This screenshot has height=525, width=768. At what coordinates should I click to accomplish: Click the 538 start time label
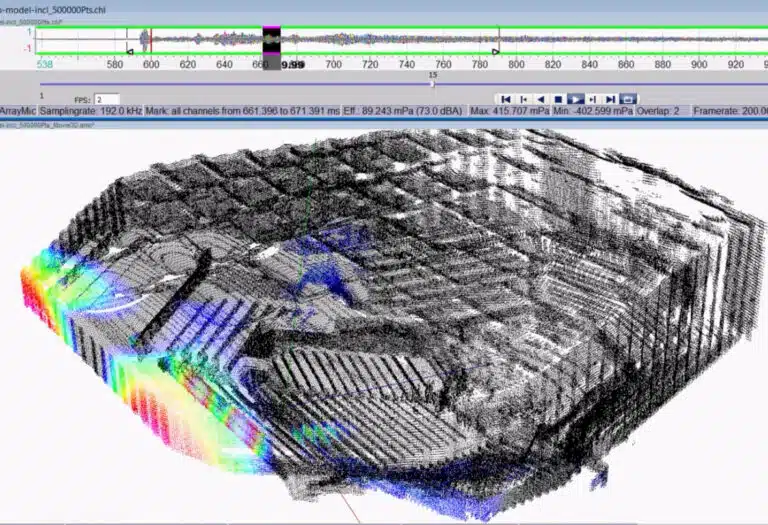click(45, 64)
